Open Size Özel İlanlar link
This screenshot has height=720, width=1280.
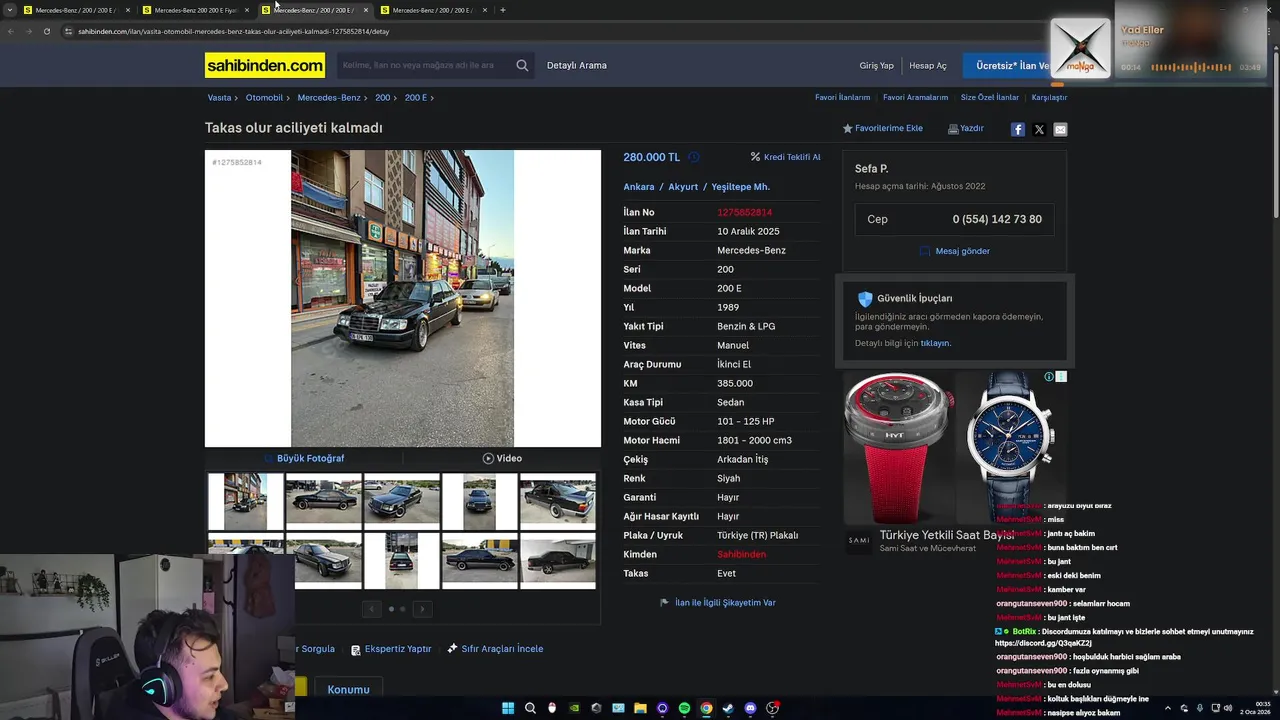click(x=989, y=97)
